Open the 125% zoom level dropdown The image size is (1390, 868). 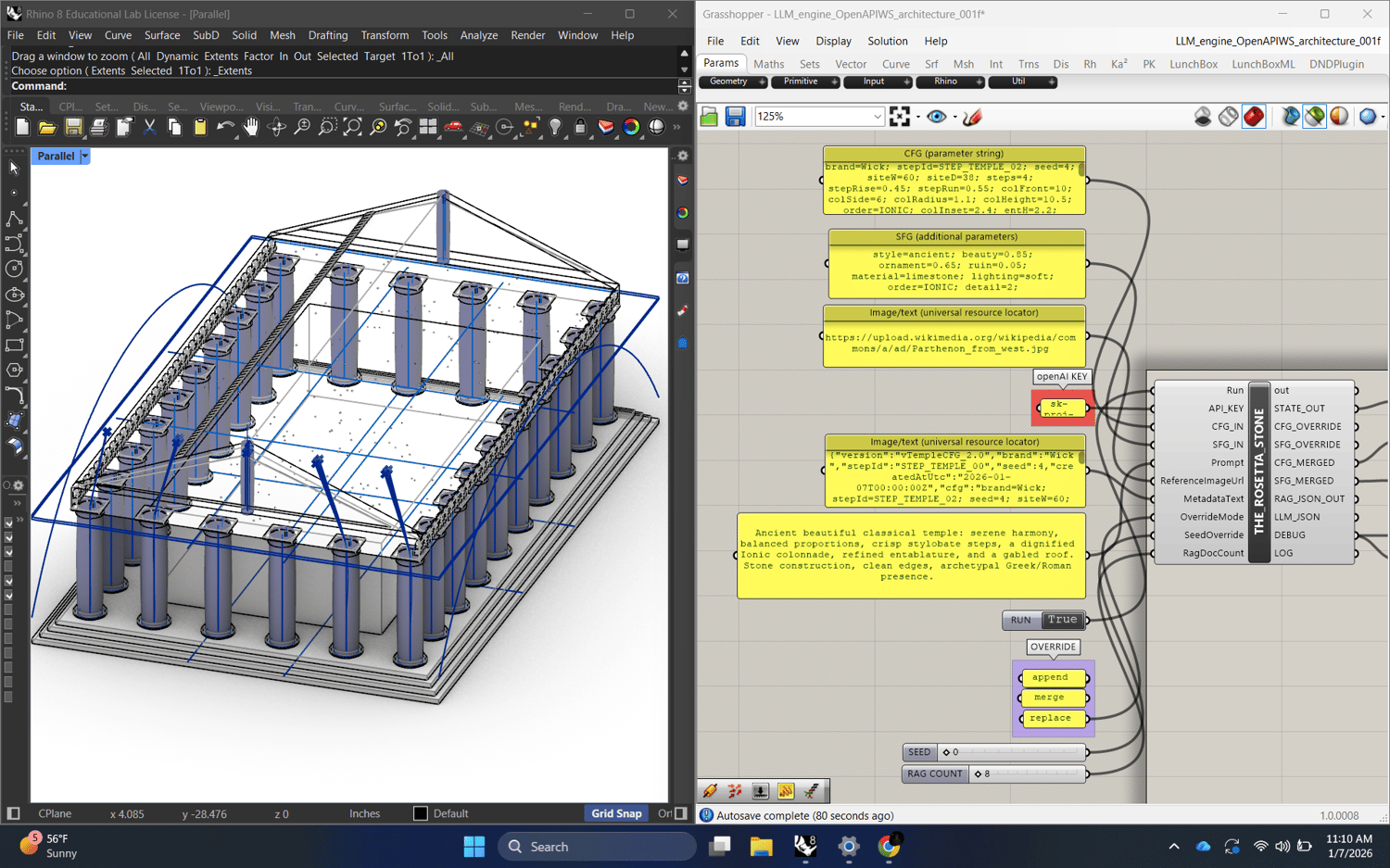click(877, 117)
